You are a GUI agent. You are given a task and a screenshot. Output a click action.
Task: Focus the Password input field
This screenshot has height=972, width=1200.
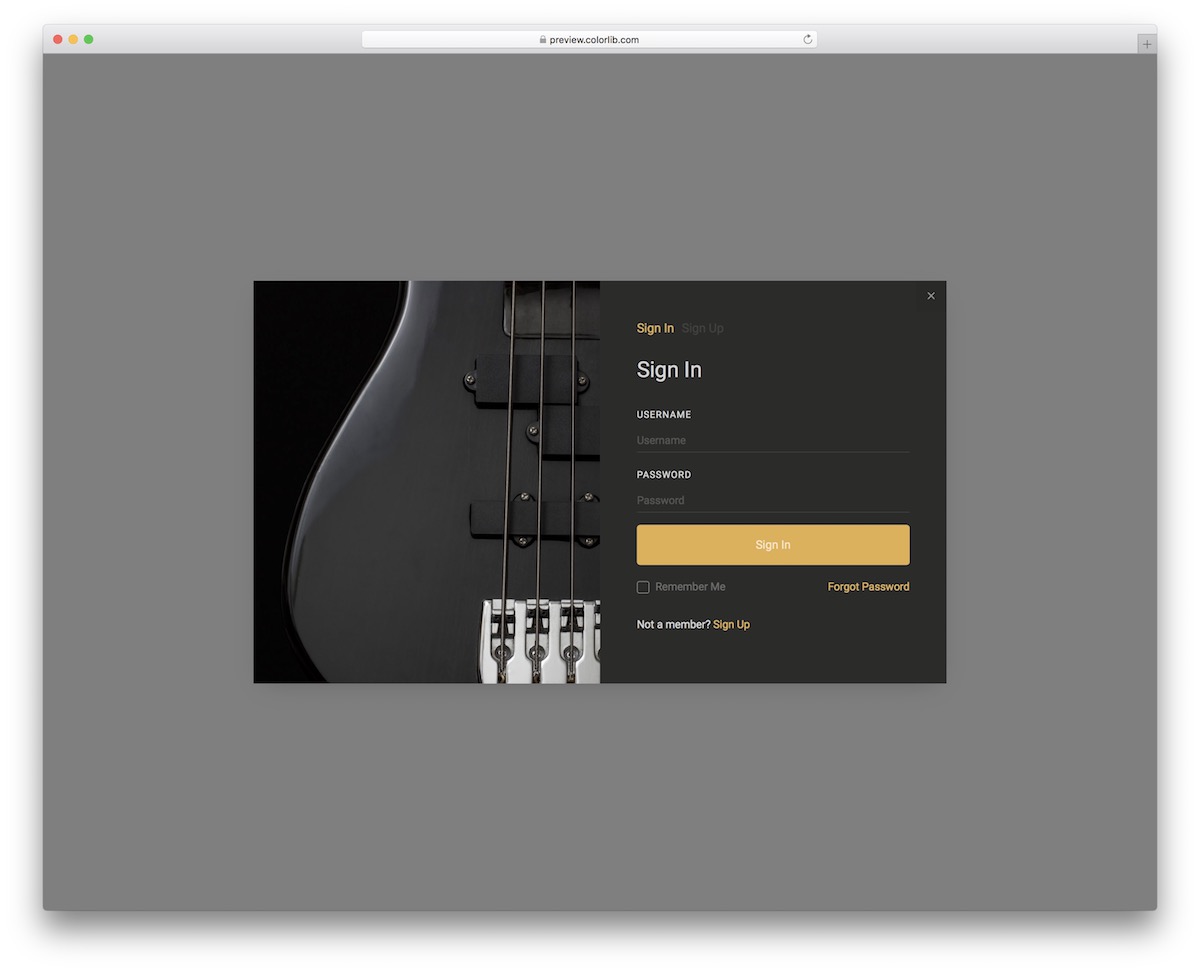tap(772, 500)
